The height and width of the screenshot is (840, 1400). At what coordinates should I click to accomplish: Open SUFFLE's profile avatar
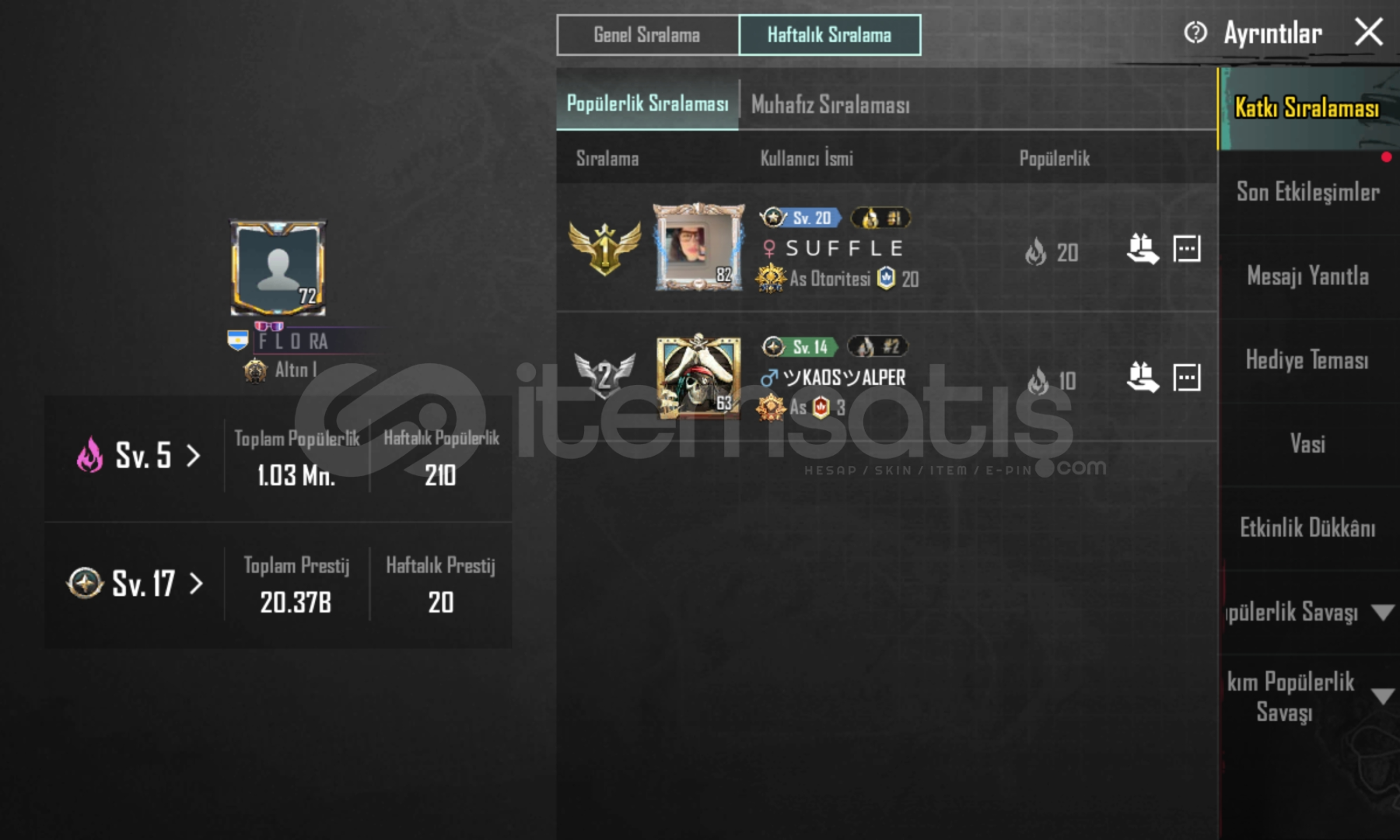[x=698, y=247]
